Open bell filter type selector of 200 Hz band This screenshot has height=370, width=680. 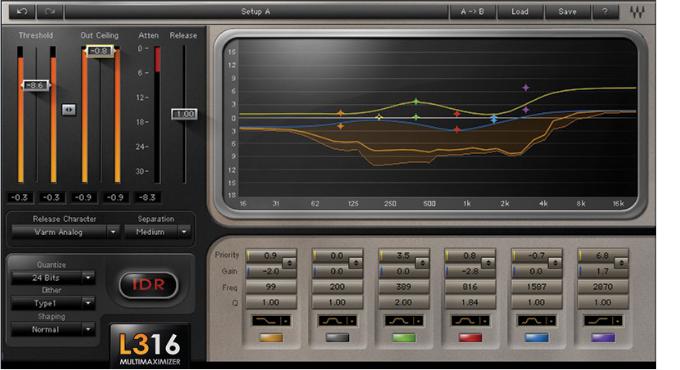338,321
